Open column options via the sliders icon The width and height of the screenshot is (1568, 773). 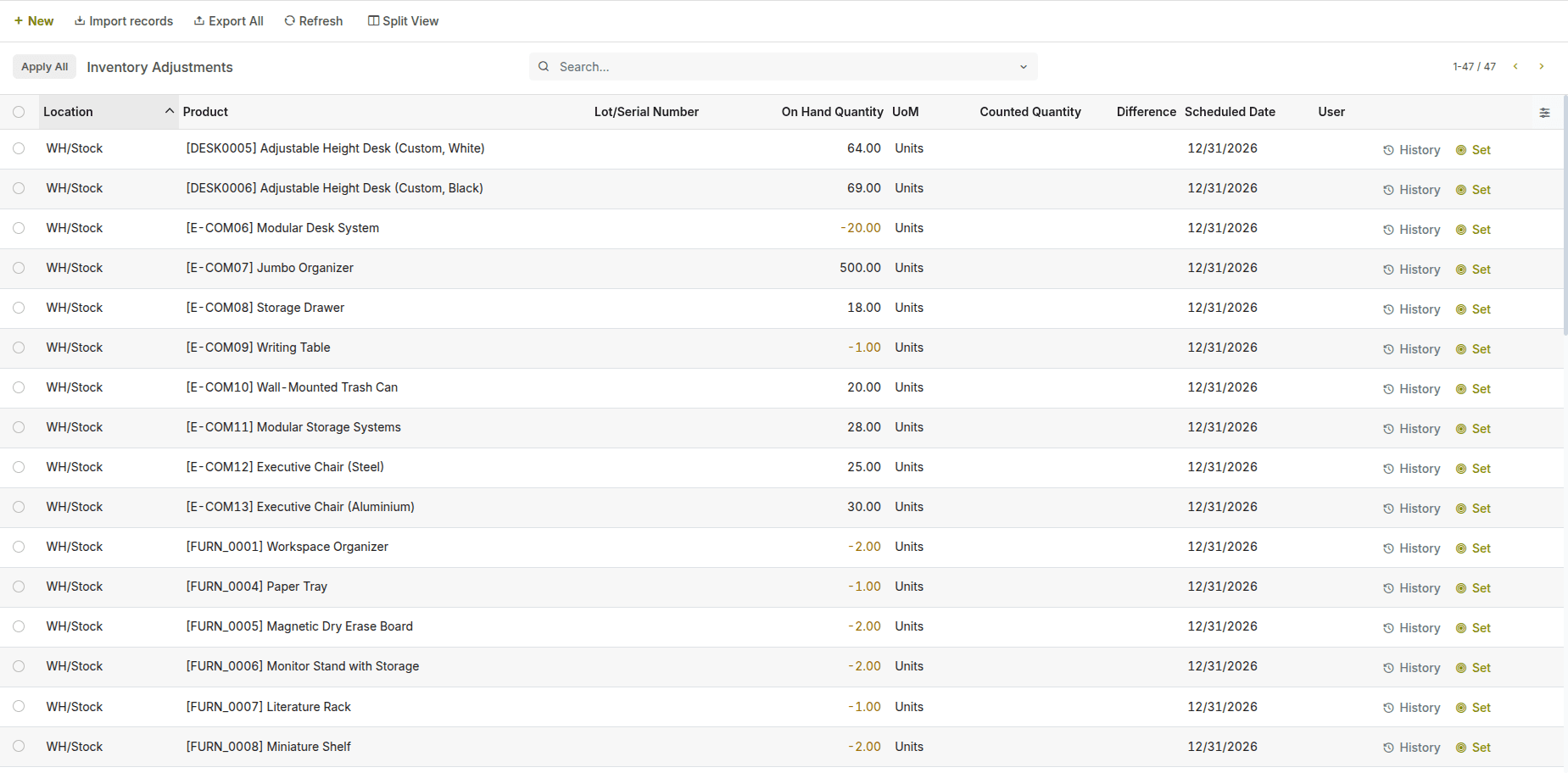(1545, 112)
